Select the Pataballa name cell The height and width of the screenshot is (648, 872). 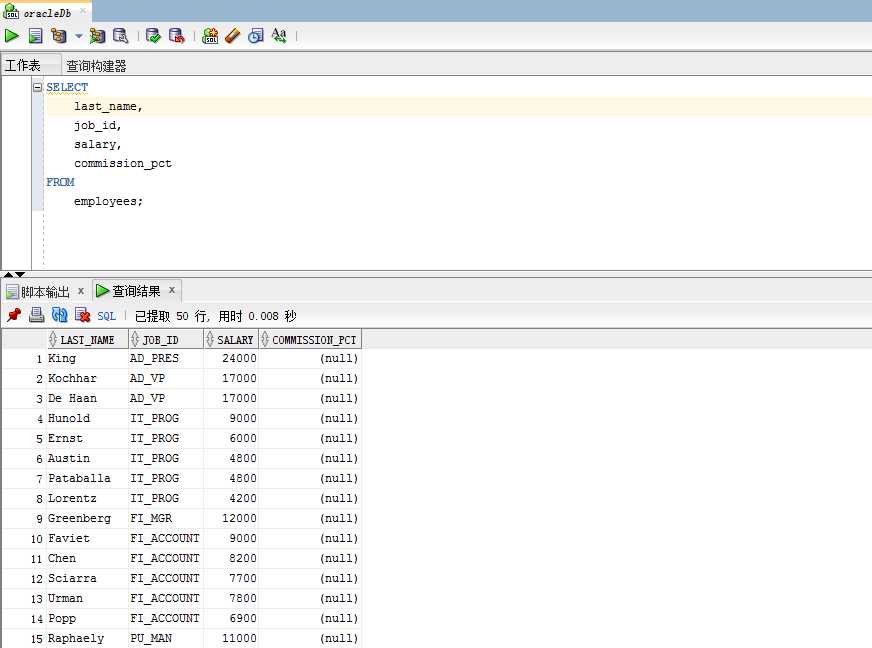87,478
